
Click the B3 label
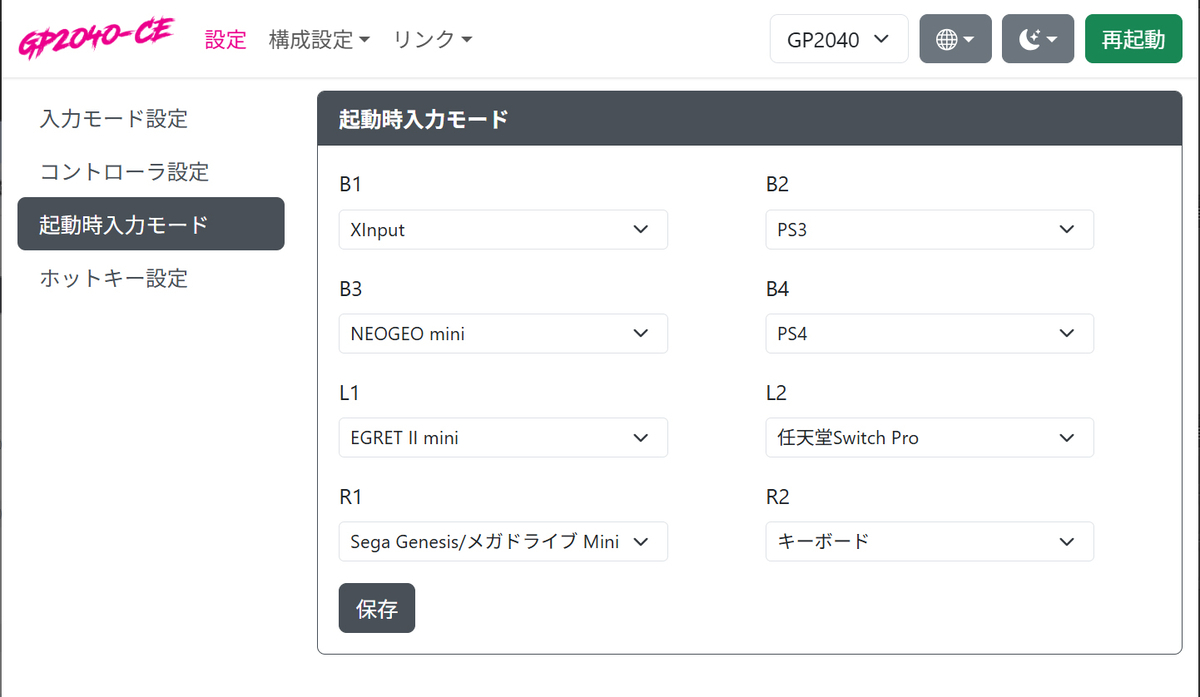coord(350,289)
